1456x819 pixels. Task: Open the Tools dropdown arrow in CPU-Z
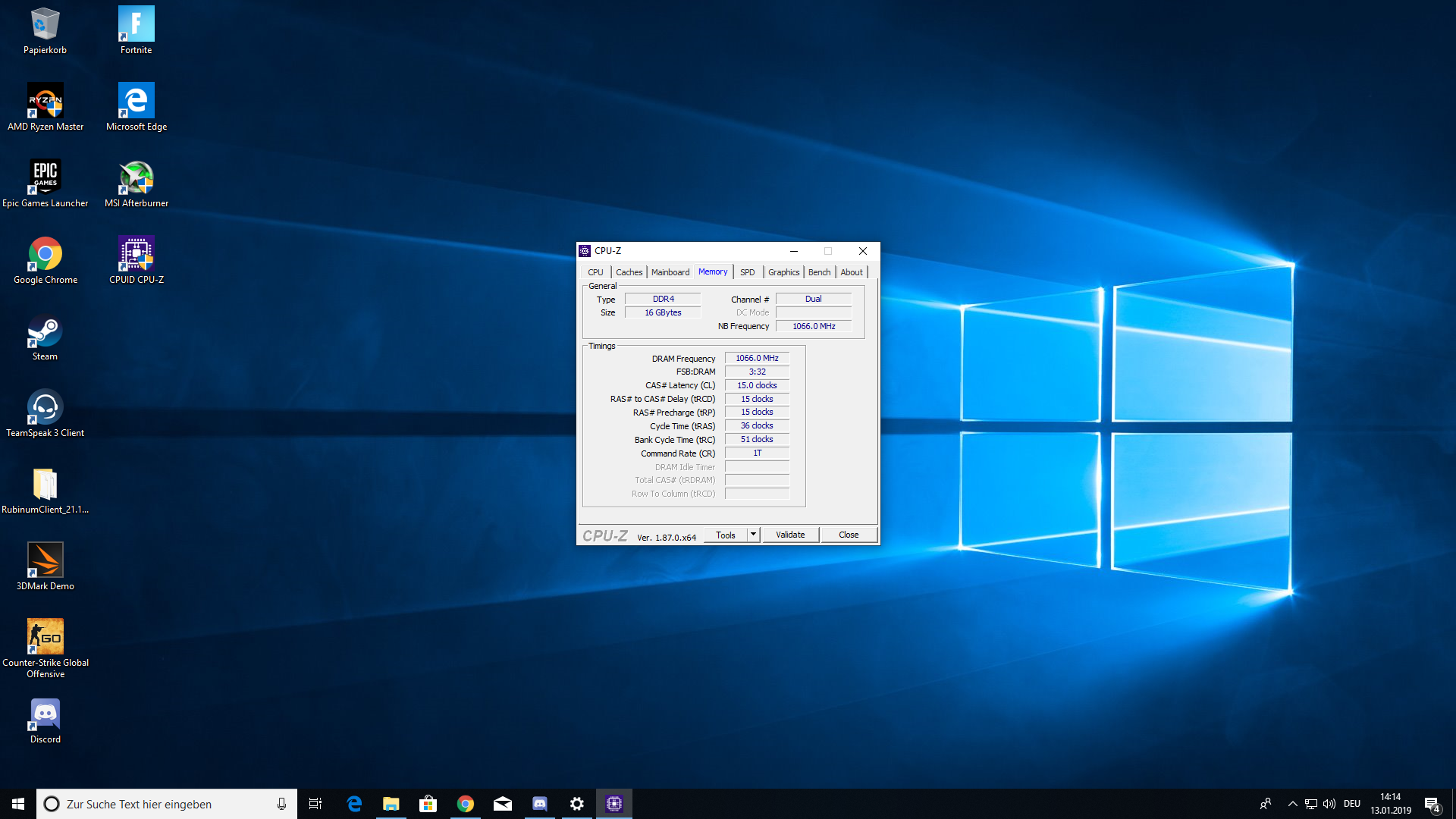click(x=753, y=535)
